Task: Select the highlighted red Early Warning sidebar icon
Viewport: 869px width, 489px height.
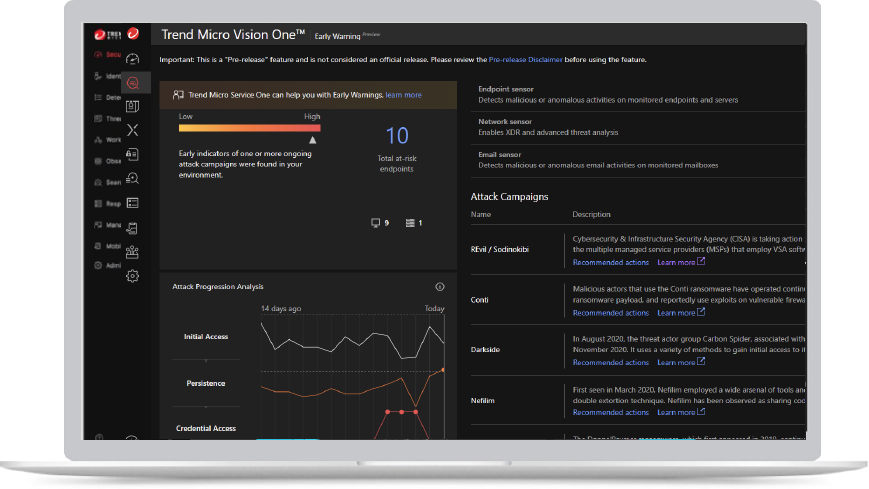Action: tap(132, 83)
